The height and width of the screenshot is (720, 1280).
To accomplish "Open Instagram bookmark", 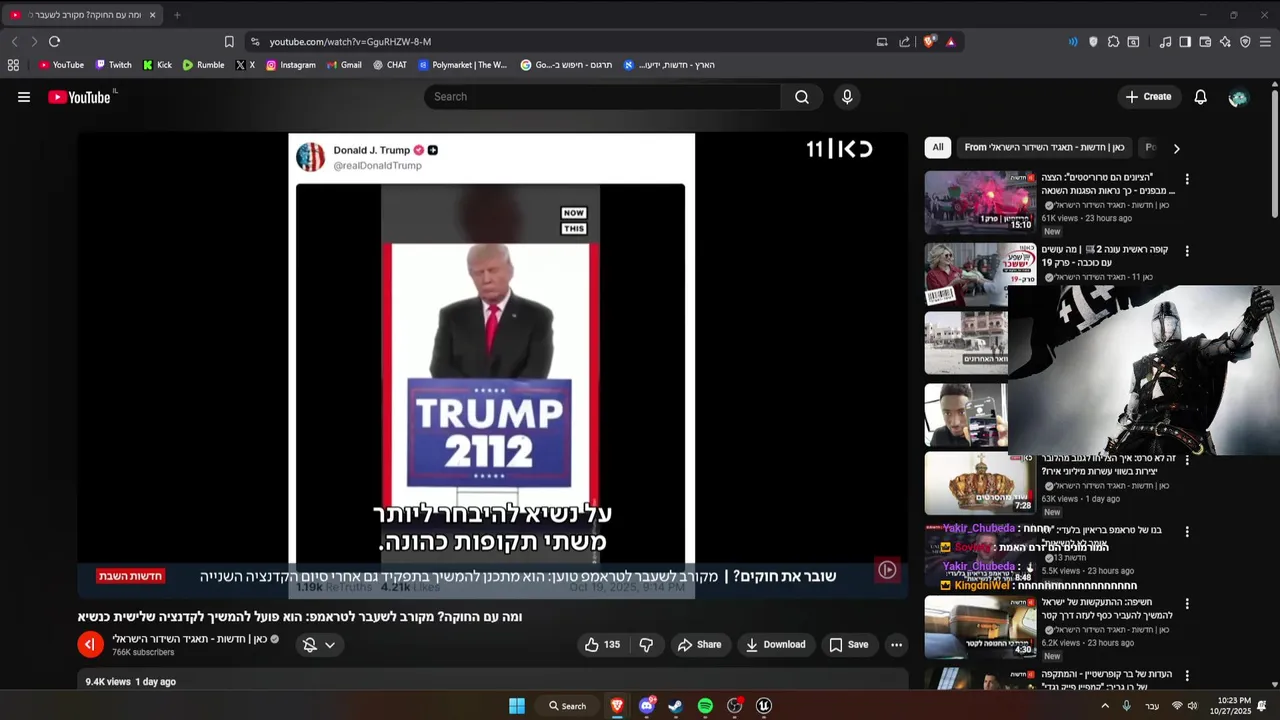I will coord(290,65).
